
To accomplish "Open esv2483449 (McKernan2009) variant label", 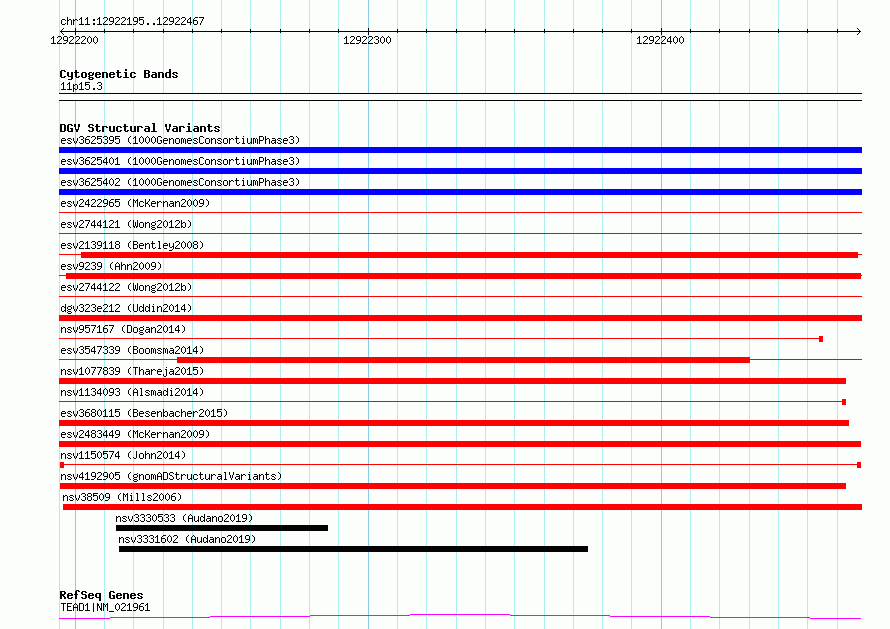I will 135,434.
